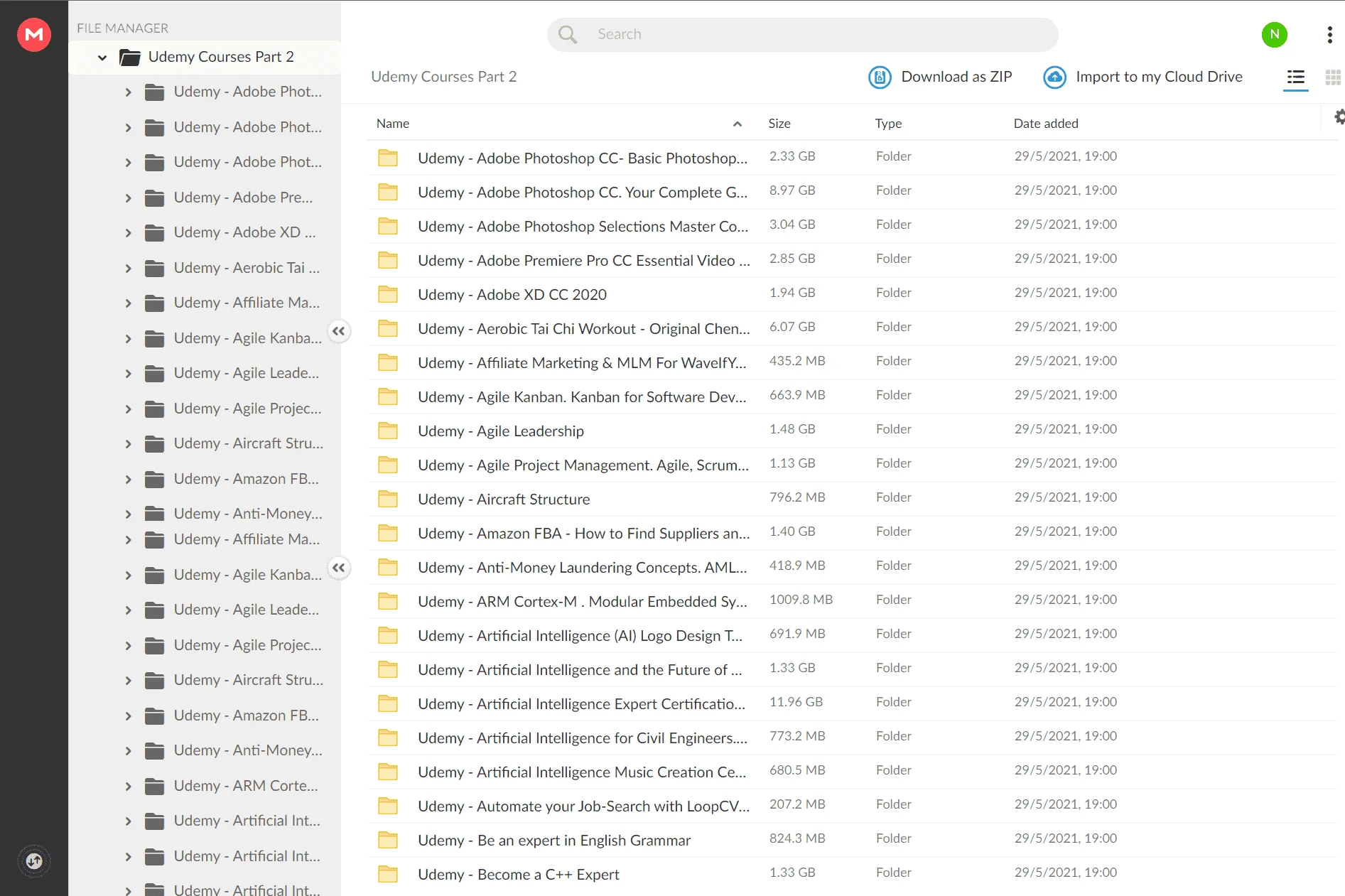Expand Udemy - Aerobic Tai tree node

pyautogui.click(x=128, y=269)
